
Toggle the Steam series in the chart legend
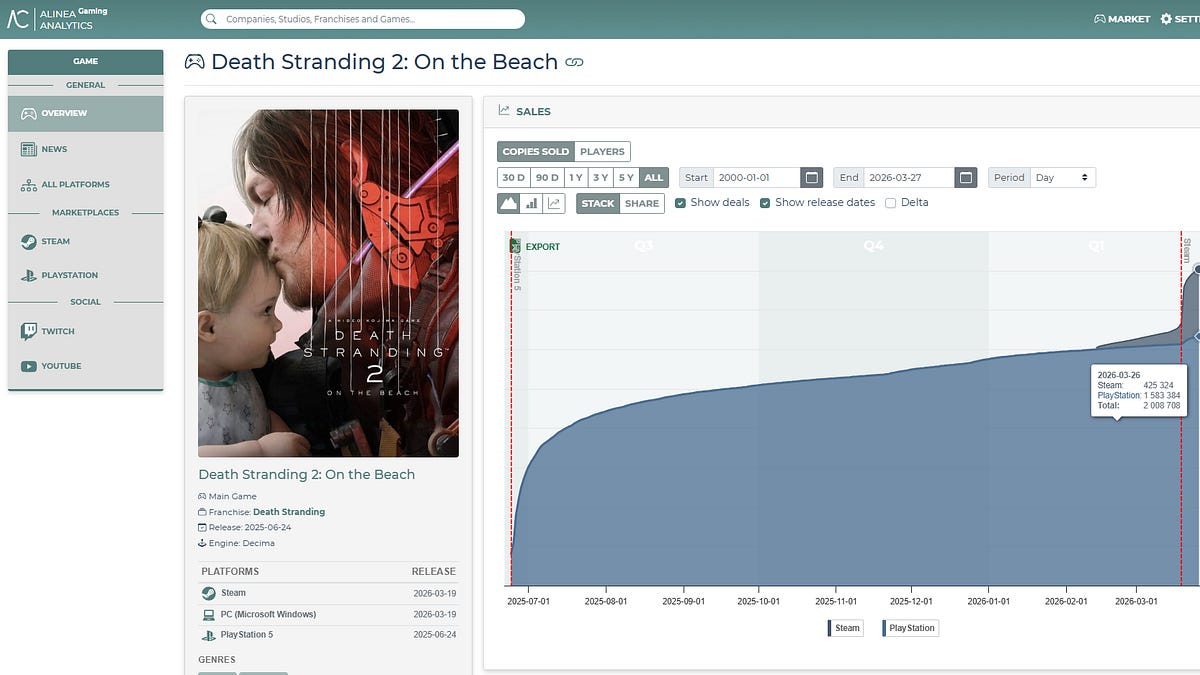click(x=844, y=628)
